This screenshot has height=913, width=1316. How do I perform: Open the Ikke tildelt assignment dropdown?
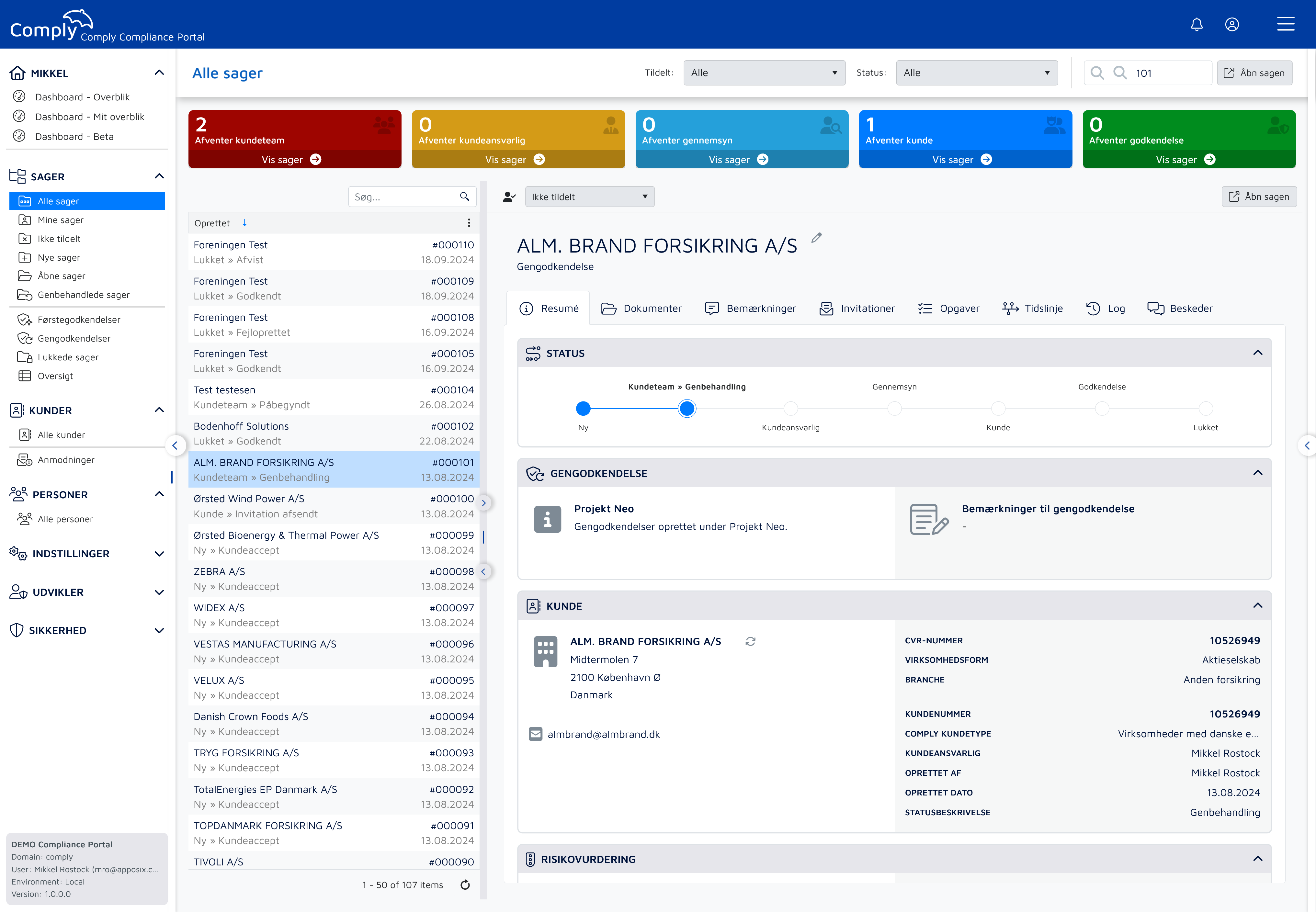pyautogui.click(x=589, y=197)
